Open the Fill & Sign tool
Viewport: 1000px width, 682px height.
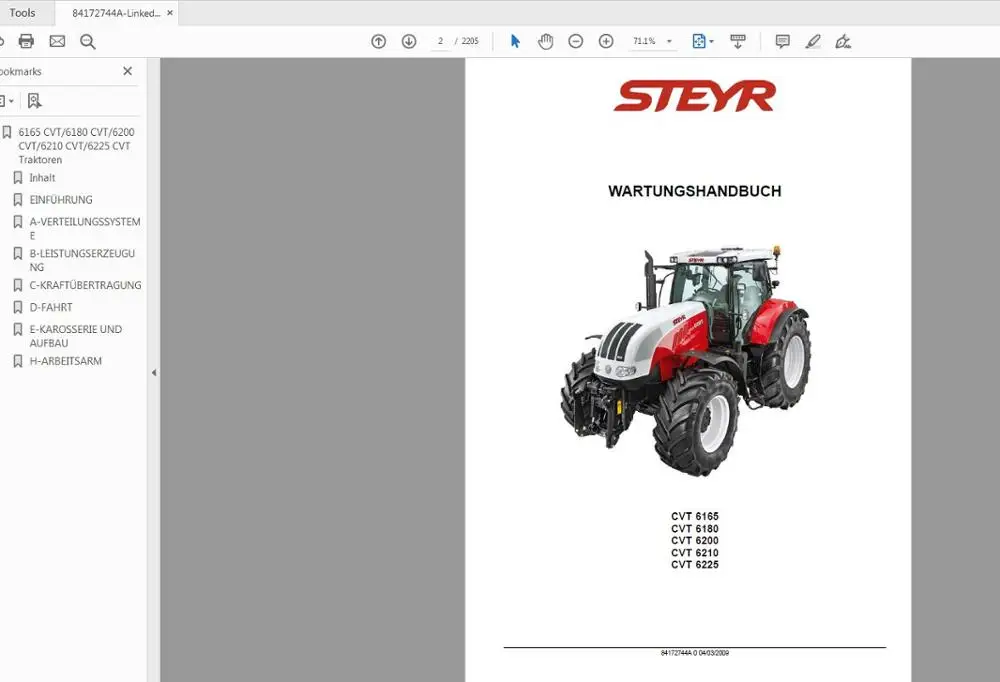(843, 41)
